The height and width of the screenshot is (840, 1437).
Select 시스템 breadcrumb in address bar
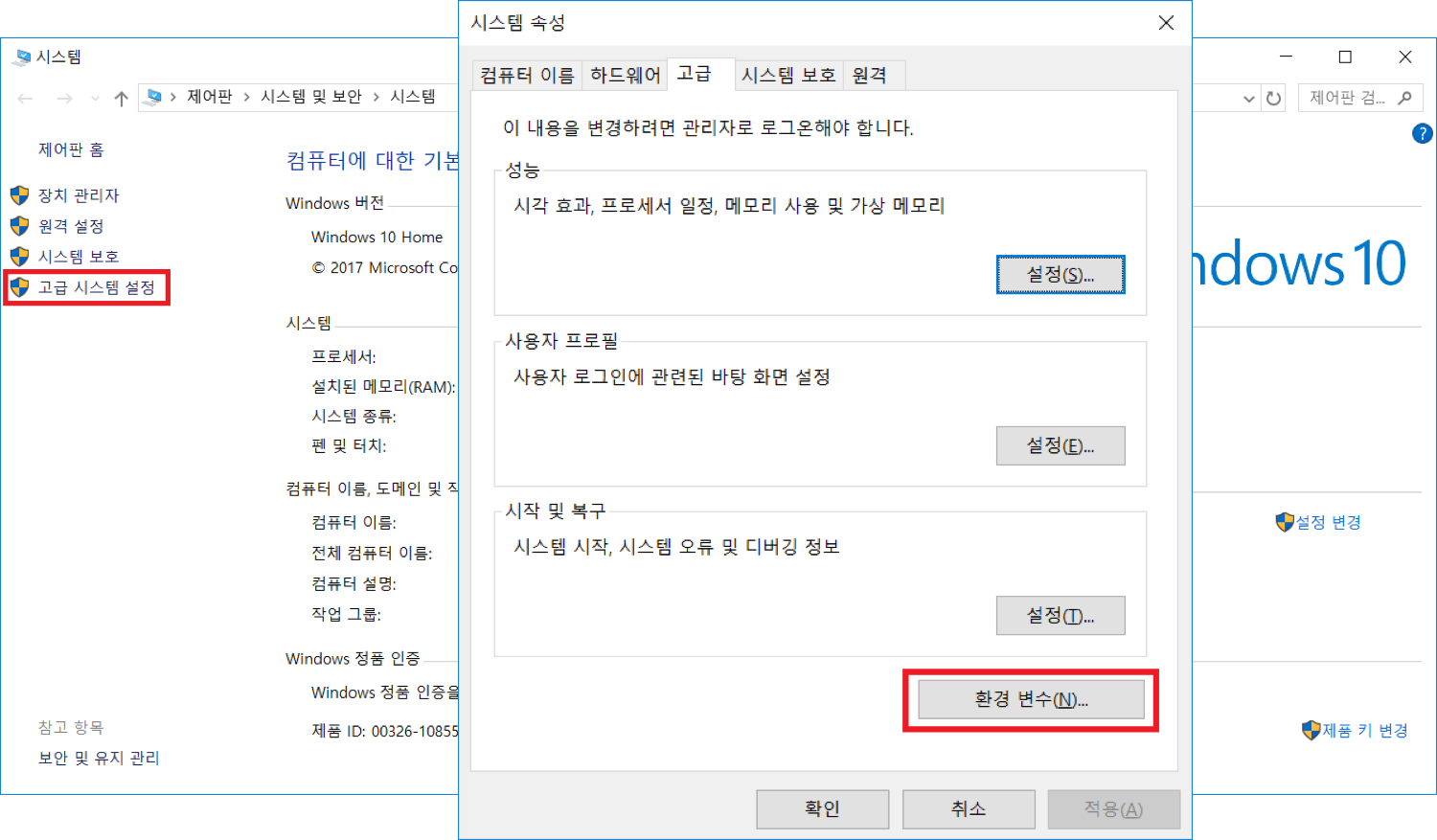pos(413,97)
